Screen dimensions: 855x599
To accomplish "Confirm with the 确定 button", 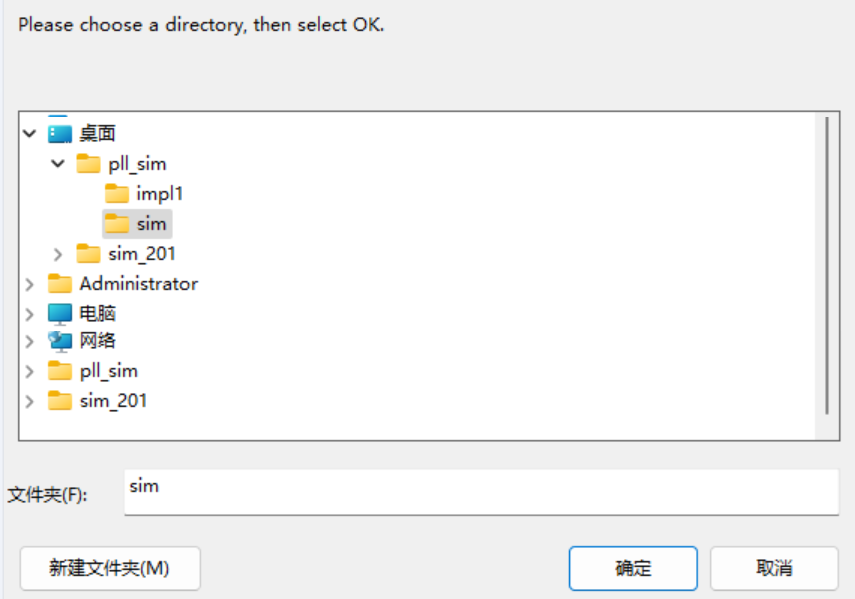I will [x=633, y=568].
